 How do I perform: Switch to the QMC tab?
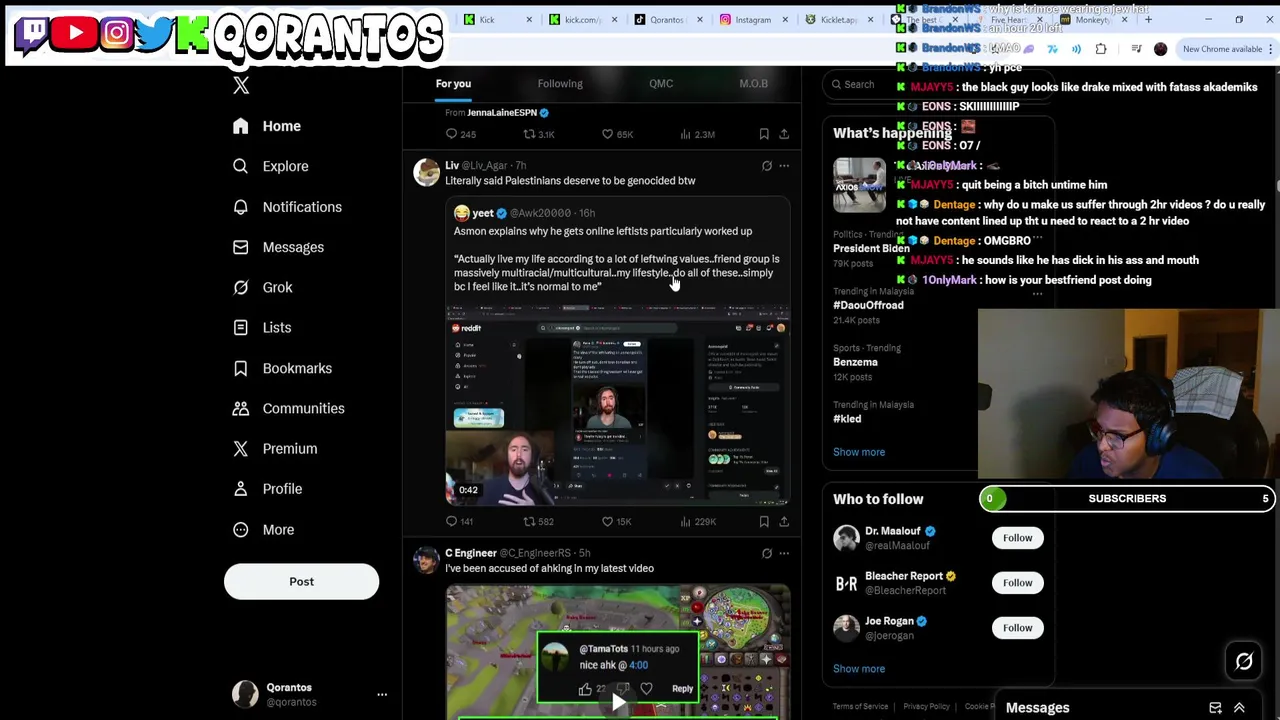coord(661,84)
